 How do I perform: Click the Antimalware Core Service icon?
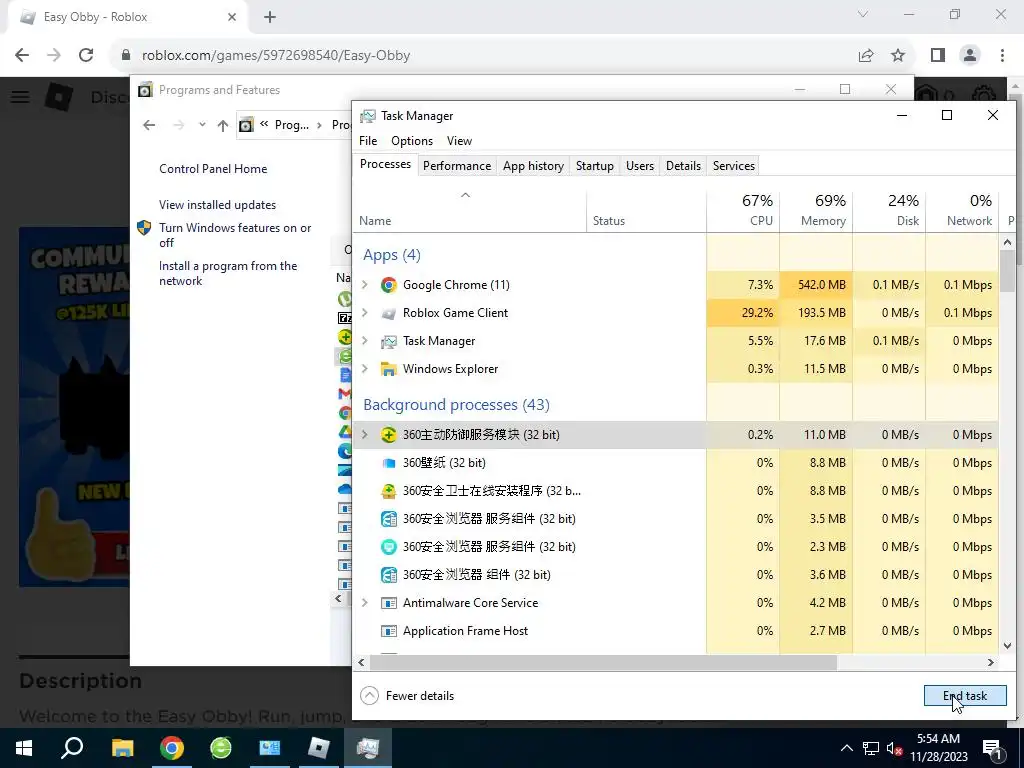pyautogui.click(x=389, y=603)
